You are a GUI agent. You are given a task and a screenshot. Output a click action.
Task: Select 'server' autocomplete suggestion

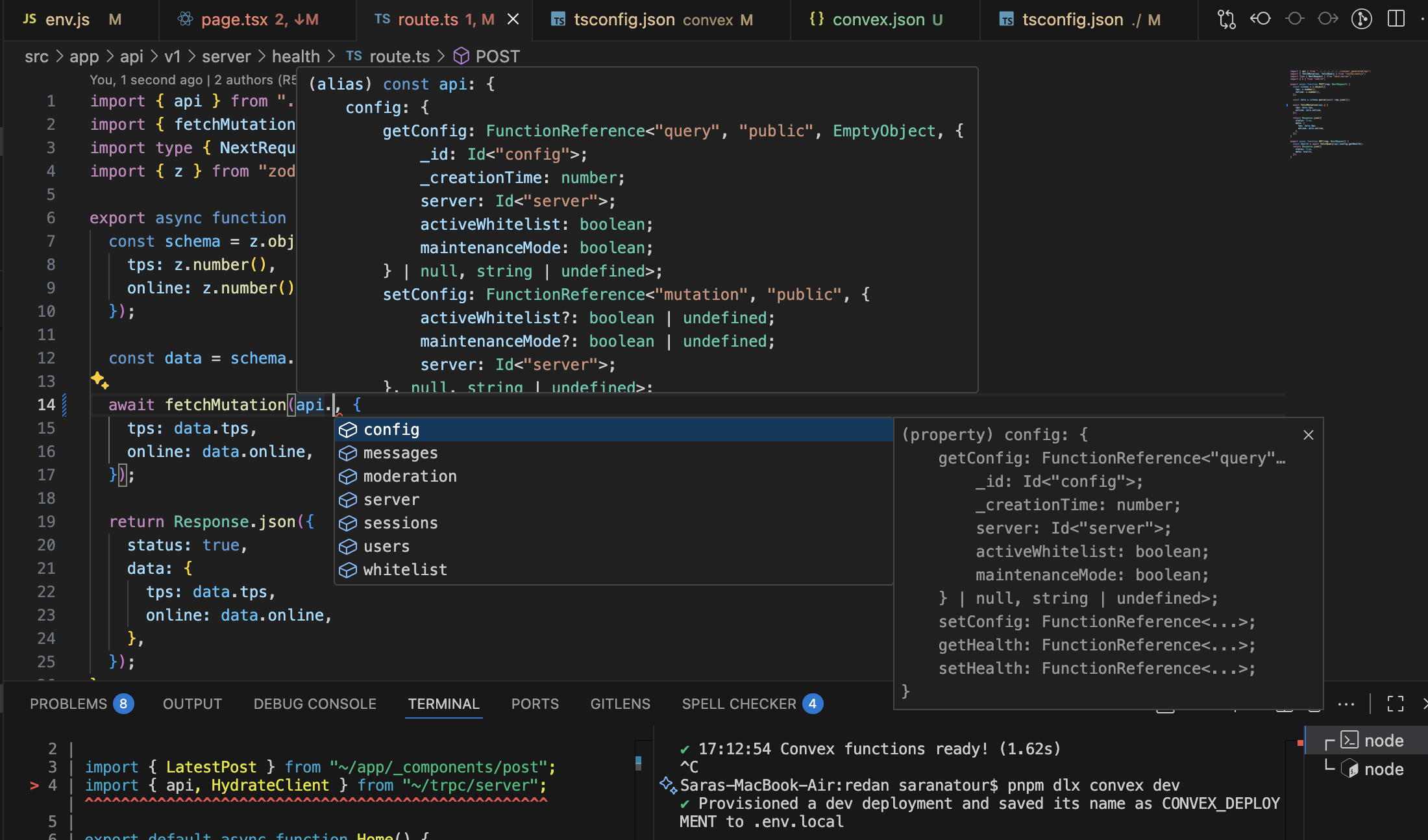pyautogui.click(x=613, y=500)
